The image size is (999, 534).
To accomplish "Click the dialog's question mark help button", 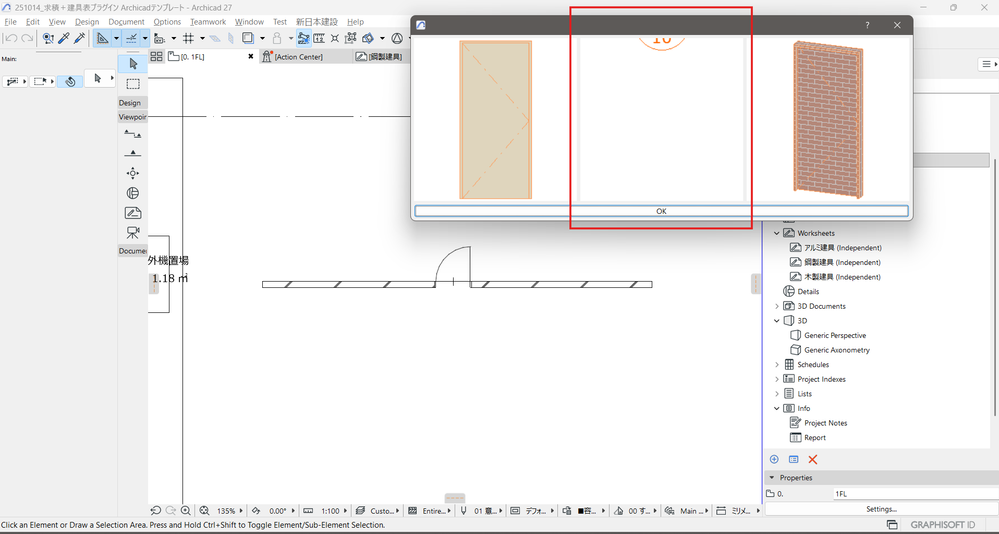I will (867, 25).
